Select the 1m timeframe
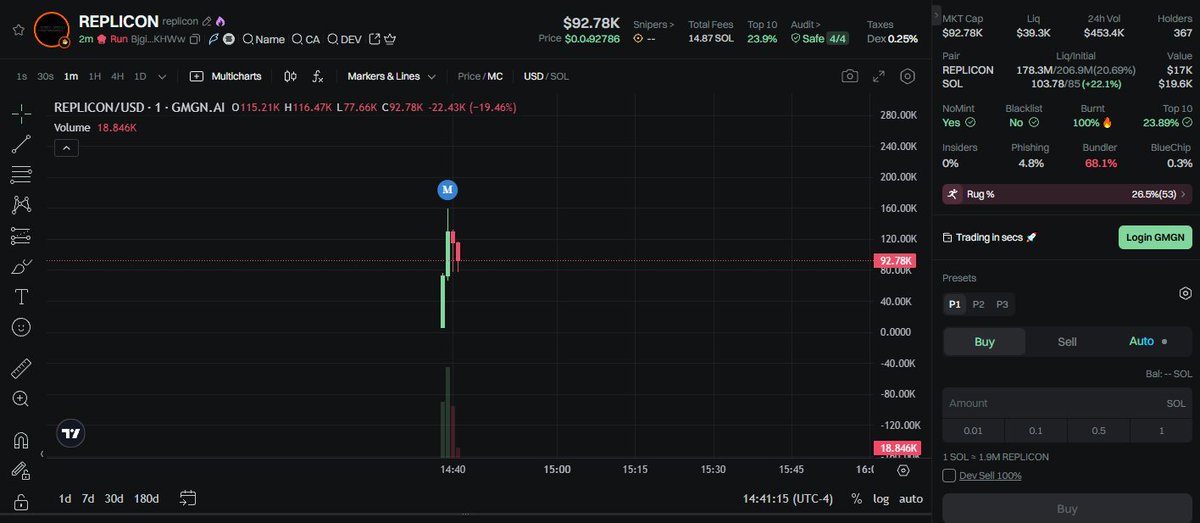 pyautogui.click(x=71, y=76)
